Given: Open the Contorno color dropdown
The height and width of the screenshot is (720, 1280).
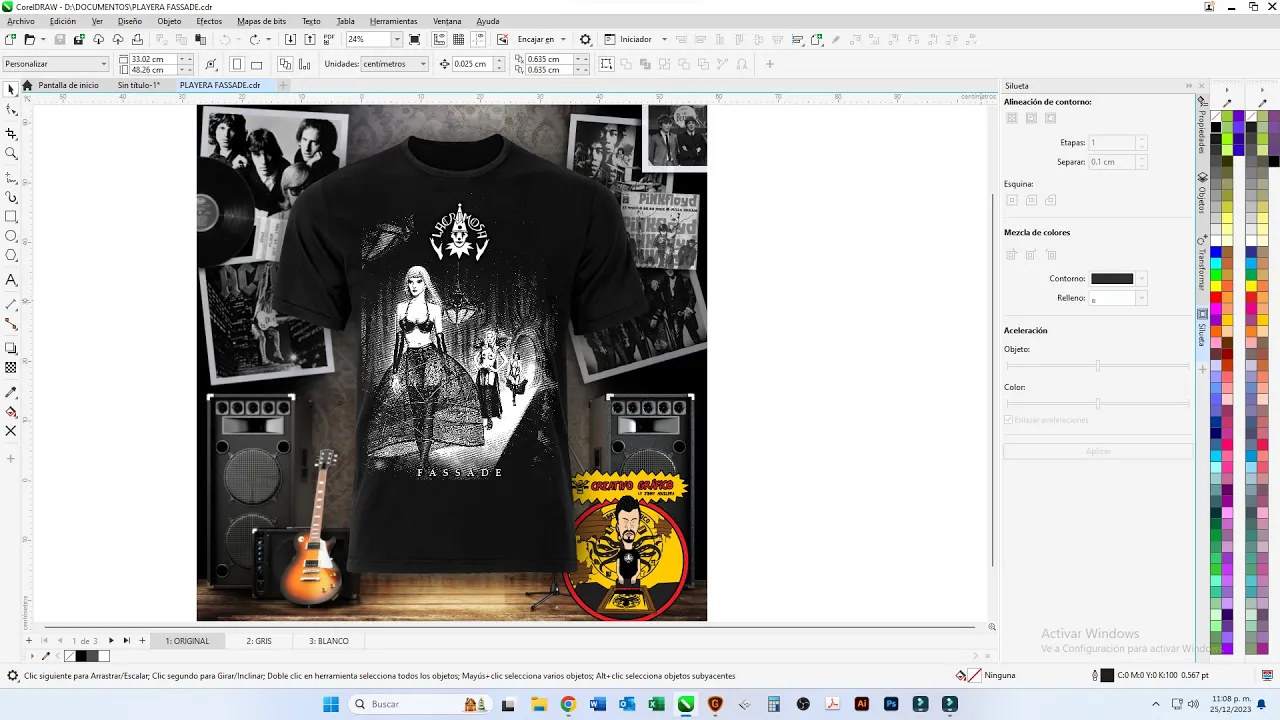Looking at the screenshot, I should [x=1142, y=279].
